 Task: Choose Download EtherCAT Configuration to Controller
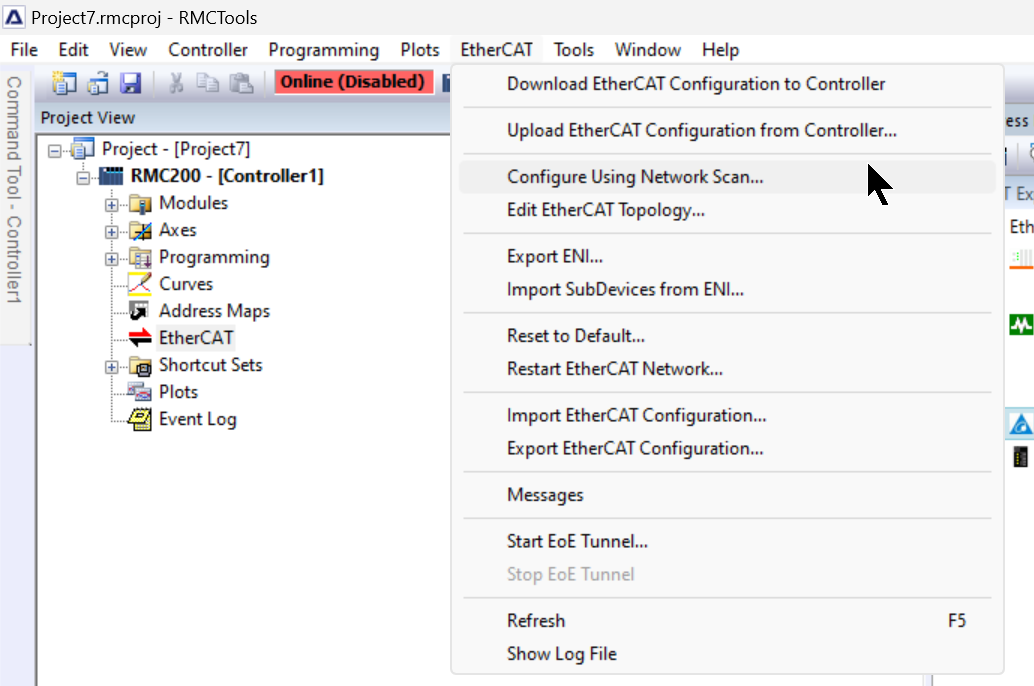[x=727, y=84]
